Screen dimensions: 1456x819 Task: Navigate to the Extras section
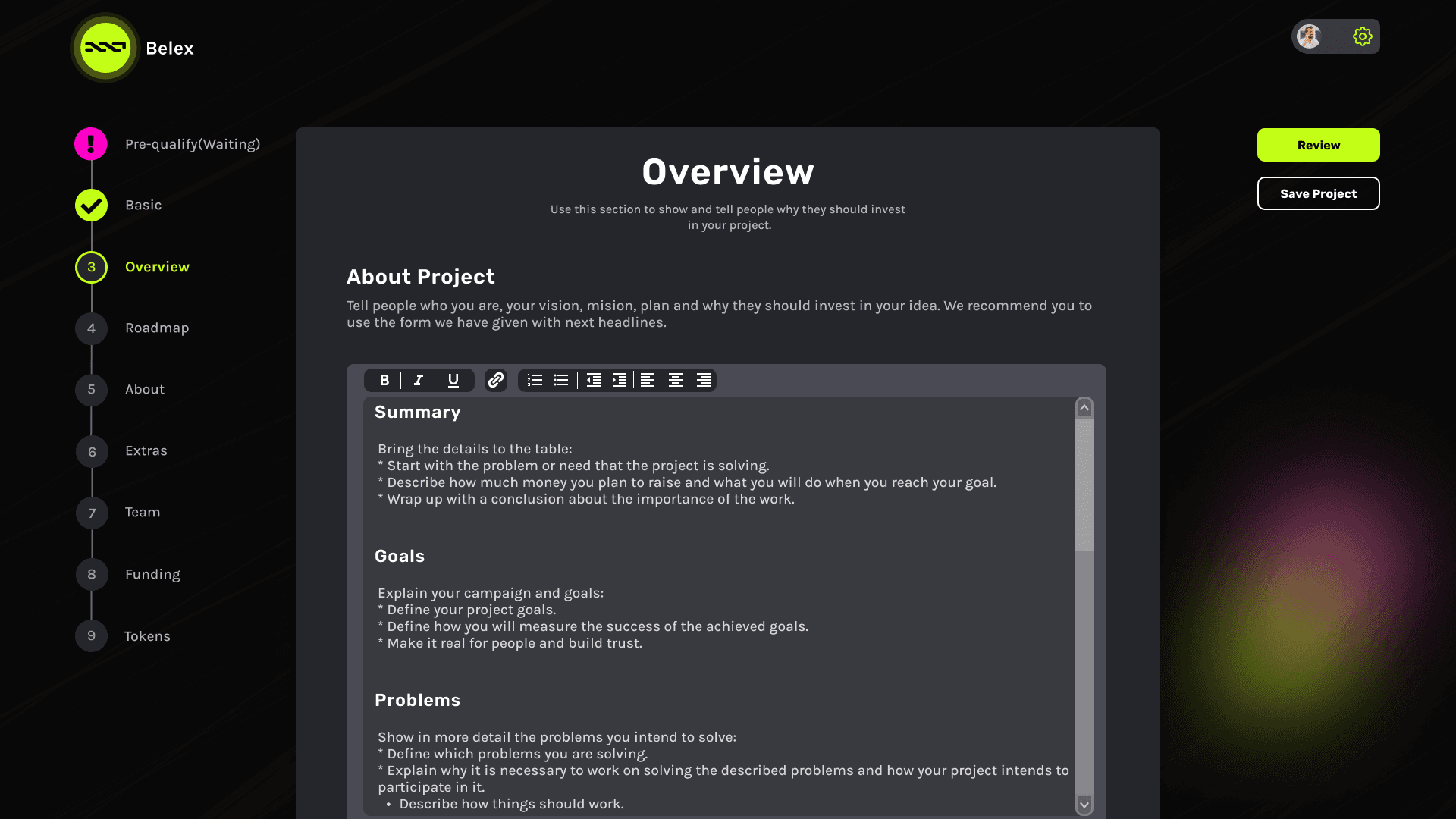(x=146, y=450)
